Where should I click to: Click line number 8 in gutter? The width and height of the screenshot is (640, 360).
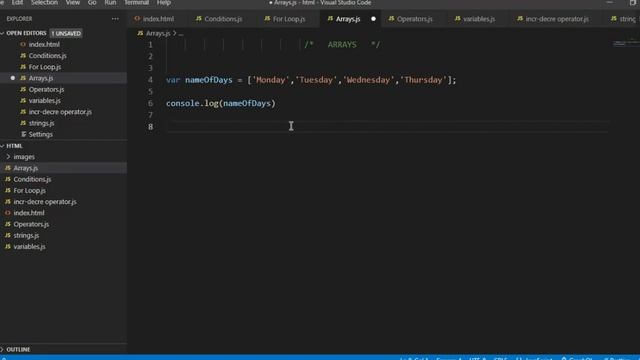151,127
